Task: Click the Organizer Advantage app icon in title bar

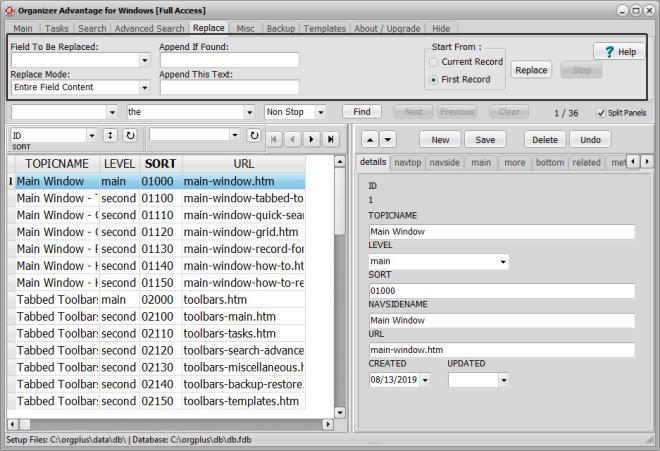Action: [10, 11]
